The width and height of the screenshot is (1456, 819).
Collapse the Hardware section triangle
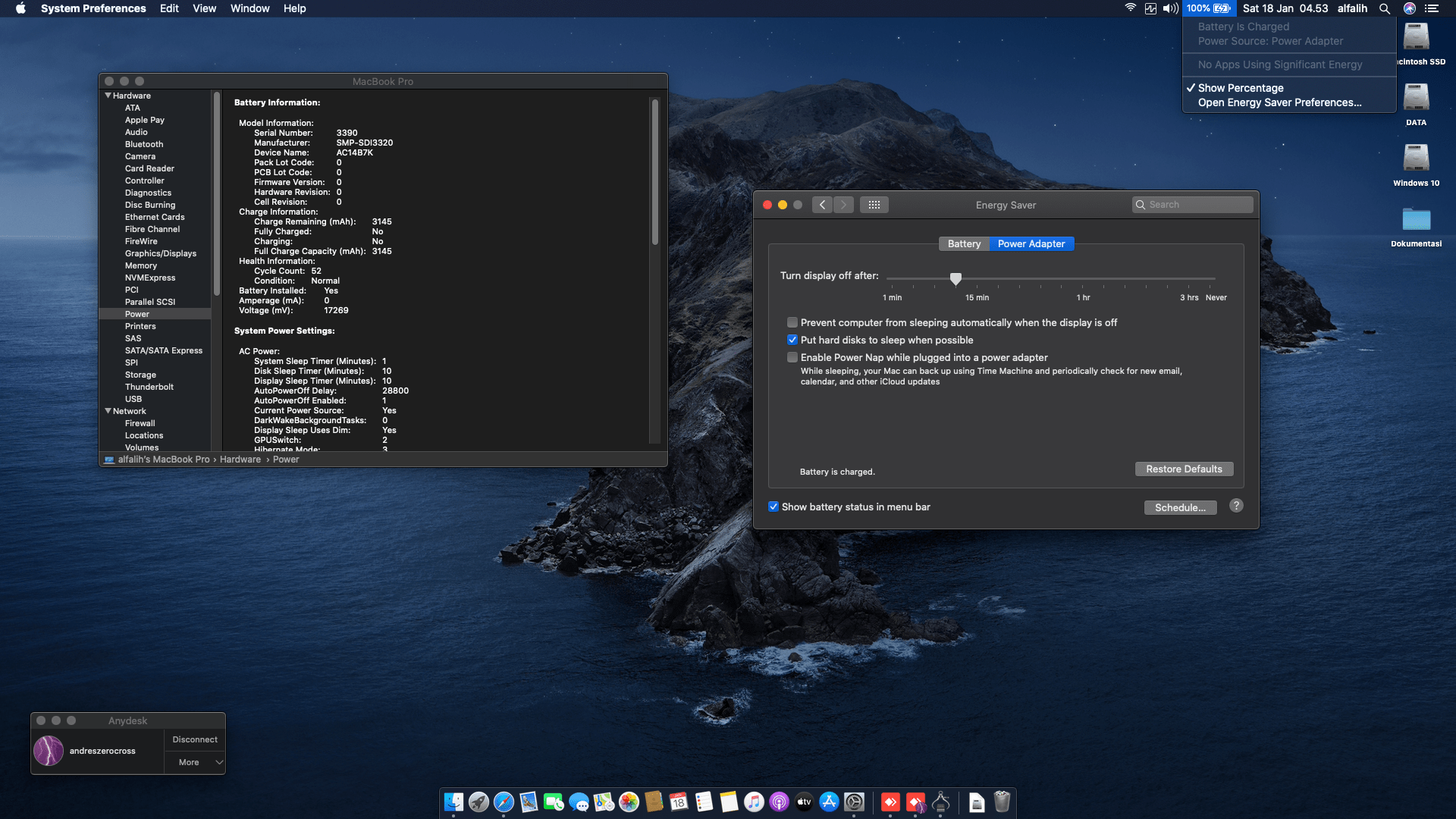[108, 96]
